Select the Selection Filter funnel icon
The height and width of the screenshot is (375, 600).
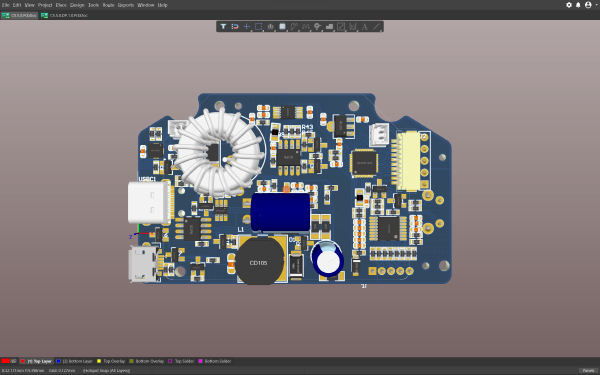tap(223, 26)
